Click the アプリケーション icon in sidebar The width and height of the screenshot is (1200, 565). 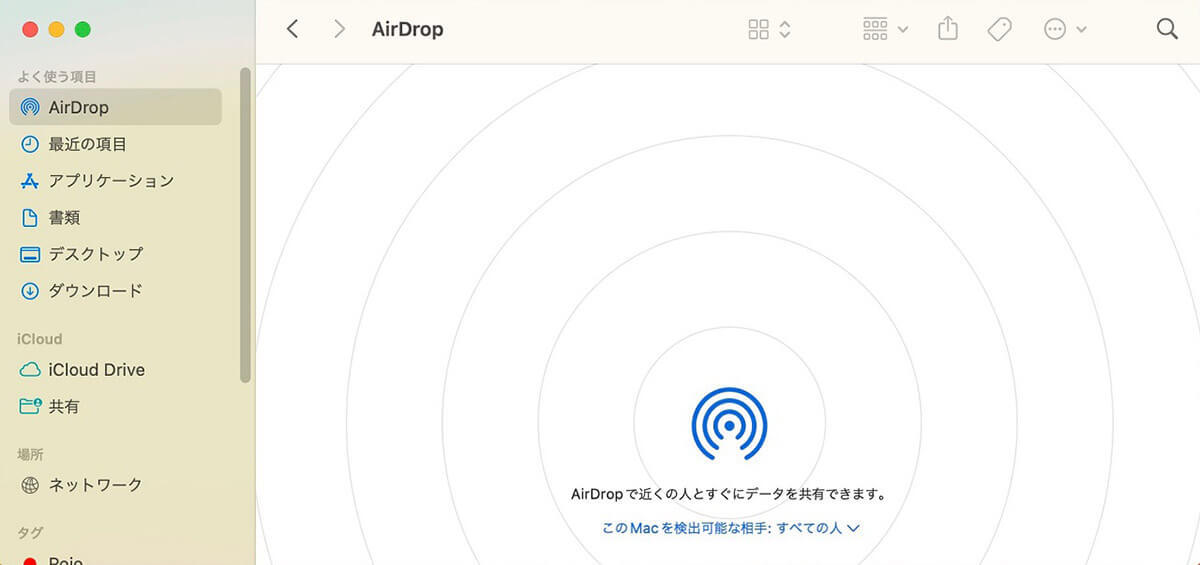[x=30, y=181]
